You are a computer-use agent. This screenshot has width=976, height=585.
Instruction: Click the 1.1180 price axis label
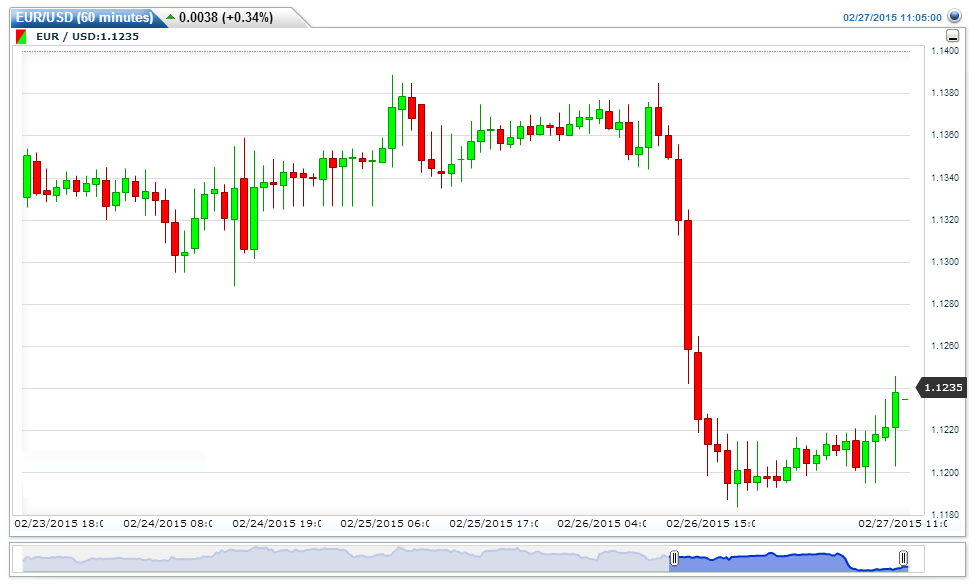[x=945, y=515]
